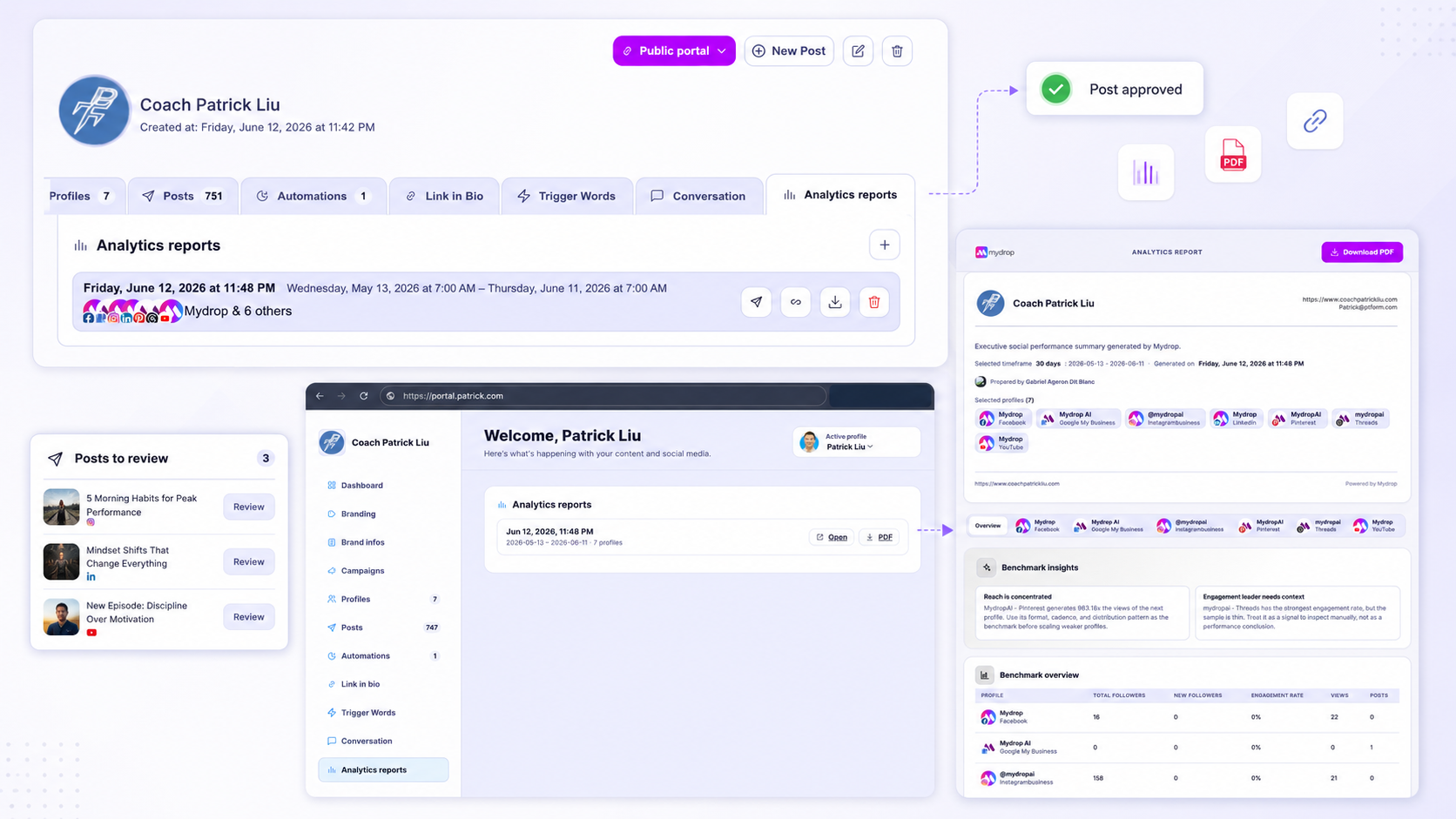Open Brand infos in portal sidebar
The height and width of the screenshot is (819, 1456).
[383, 542]
